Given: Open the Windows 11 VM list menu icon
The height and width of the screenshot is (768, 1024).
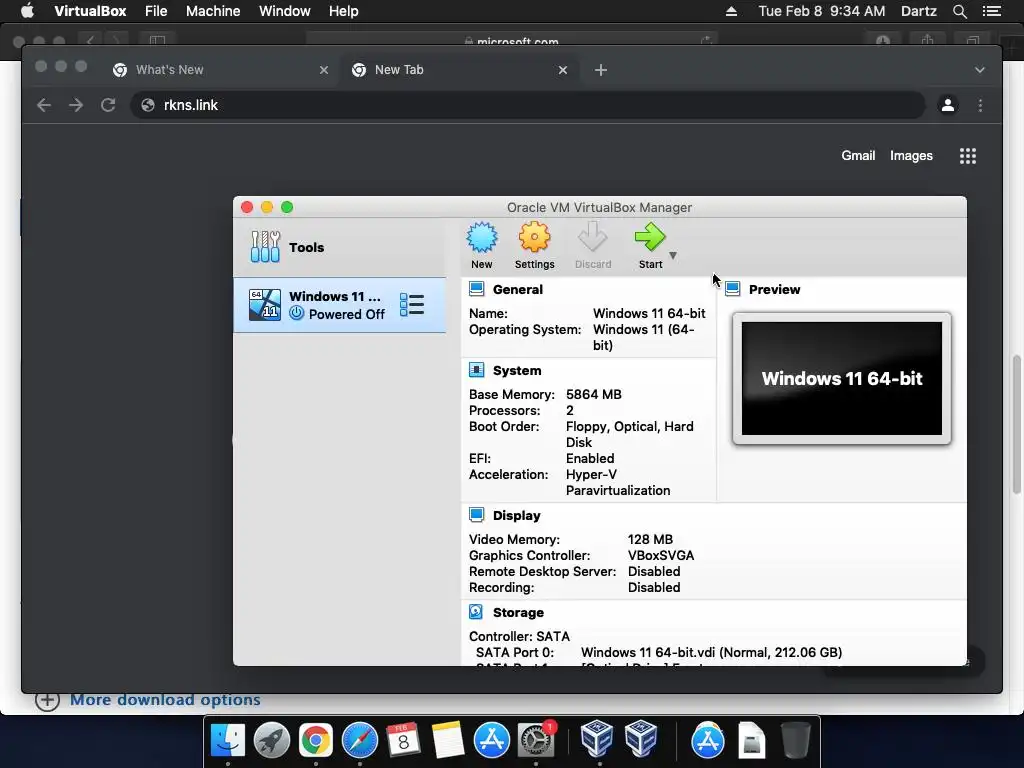Looking at the screenshot, I should click(x=412, y=305).
